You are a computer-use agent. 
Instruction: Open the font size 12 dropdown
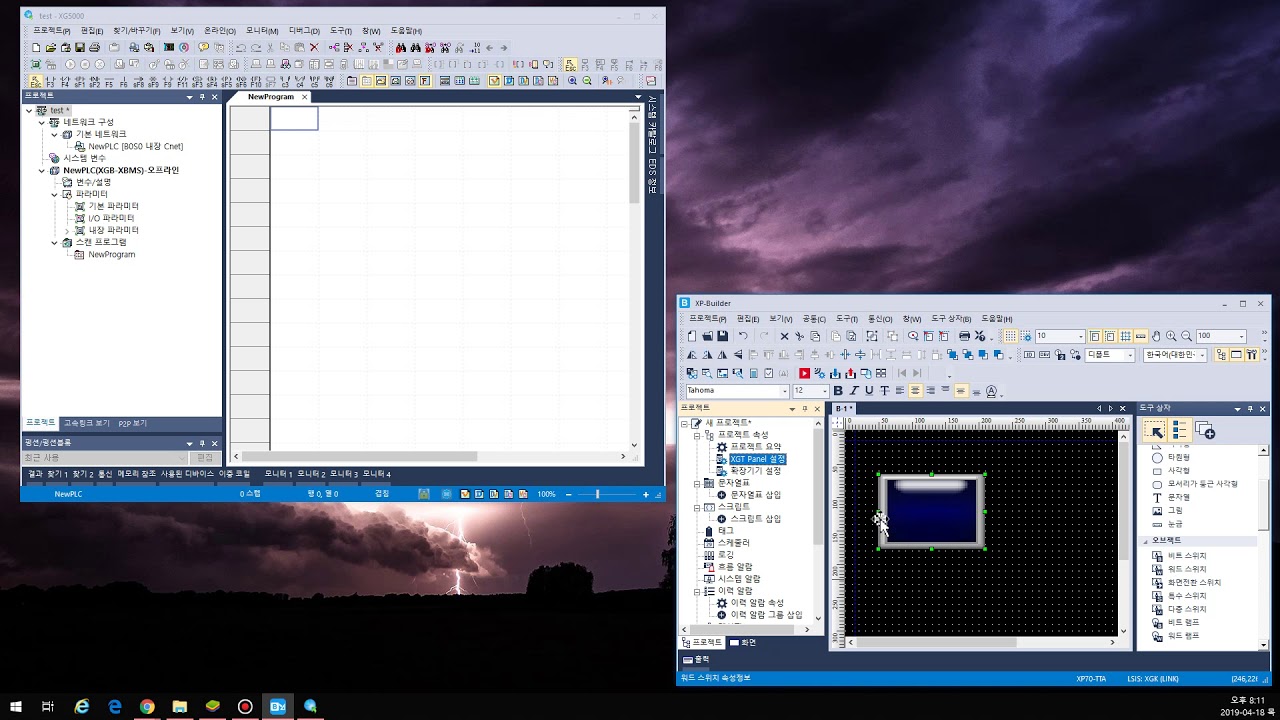(825, 391)
